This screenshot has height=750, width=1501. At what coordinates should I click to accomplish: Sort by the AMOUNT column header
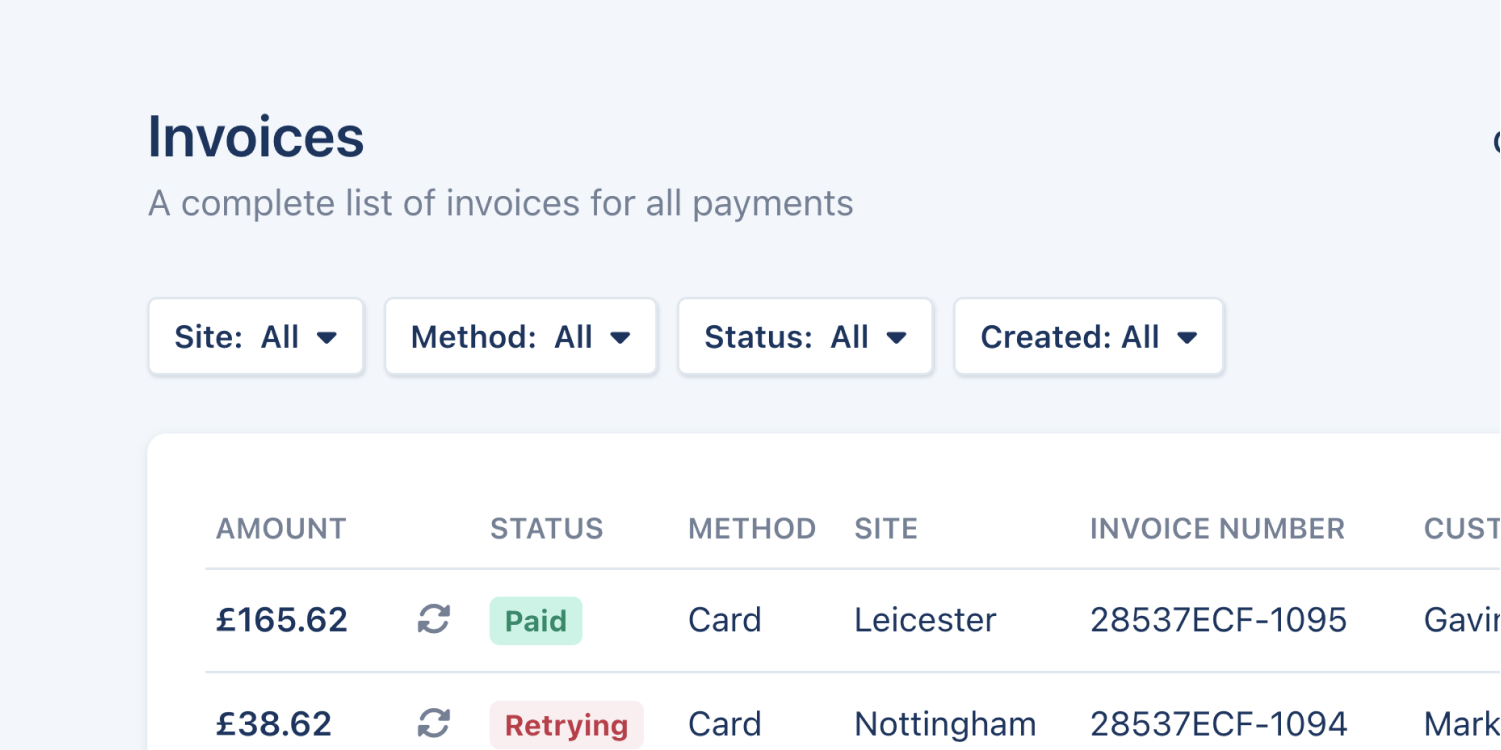(281, 528)
